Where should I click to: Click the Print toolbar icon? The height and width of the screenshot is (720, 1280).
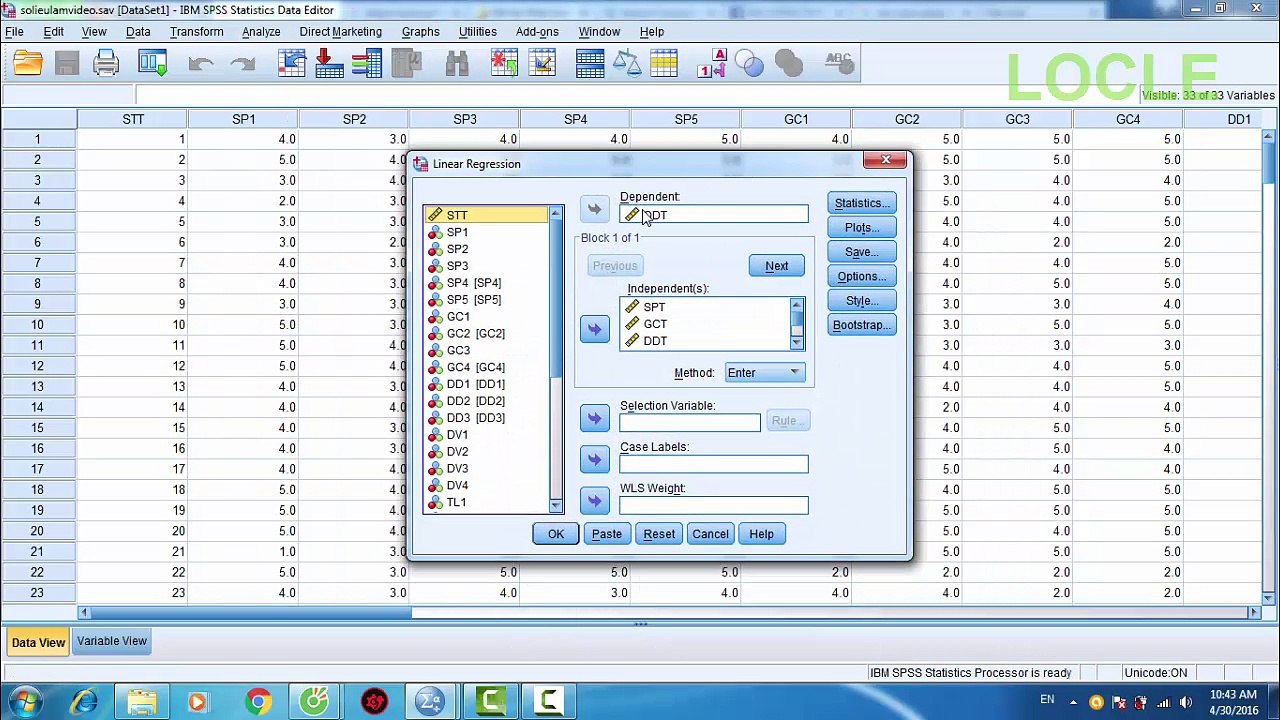click(106, 65)
